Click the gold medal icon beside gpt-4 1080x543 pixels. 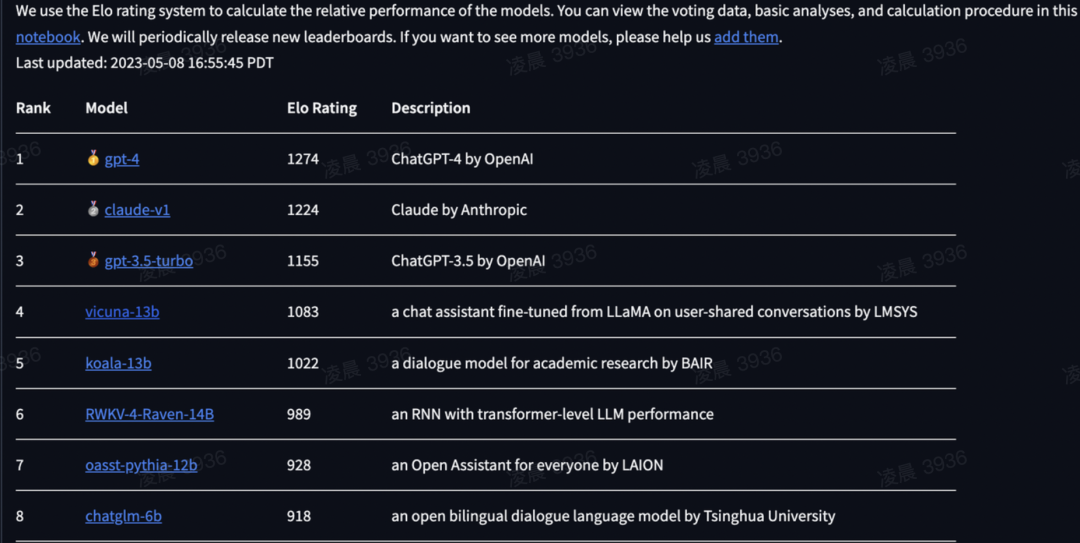93,158
